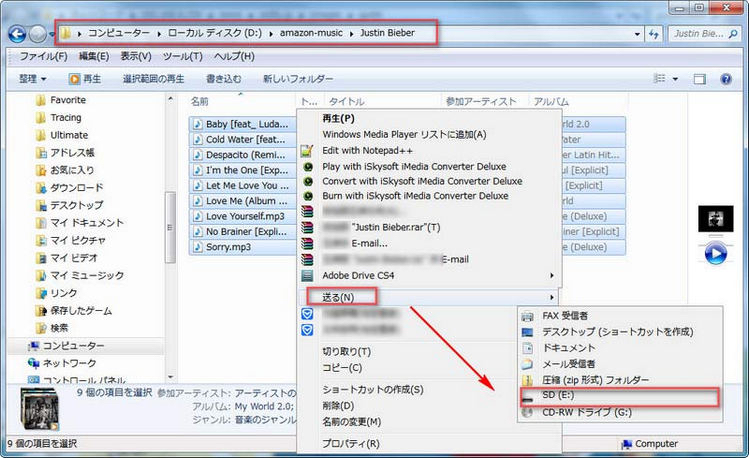Click the コンピューター icon in navigation tree
This screenshot has height=458, width=749.
click(x=33, y=346)
